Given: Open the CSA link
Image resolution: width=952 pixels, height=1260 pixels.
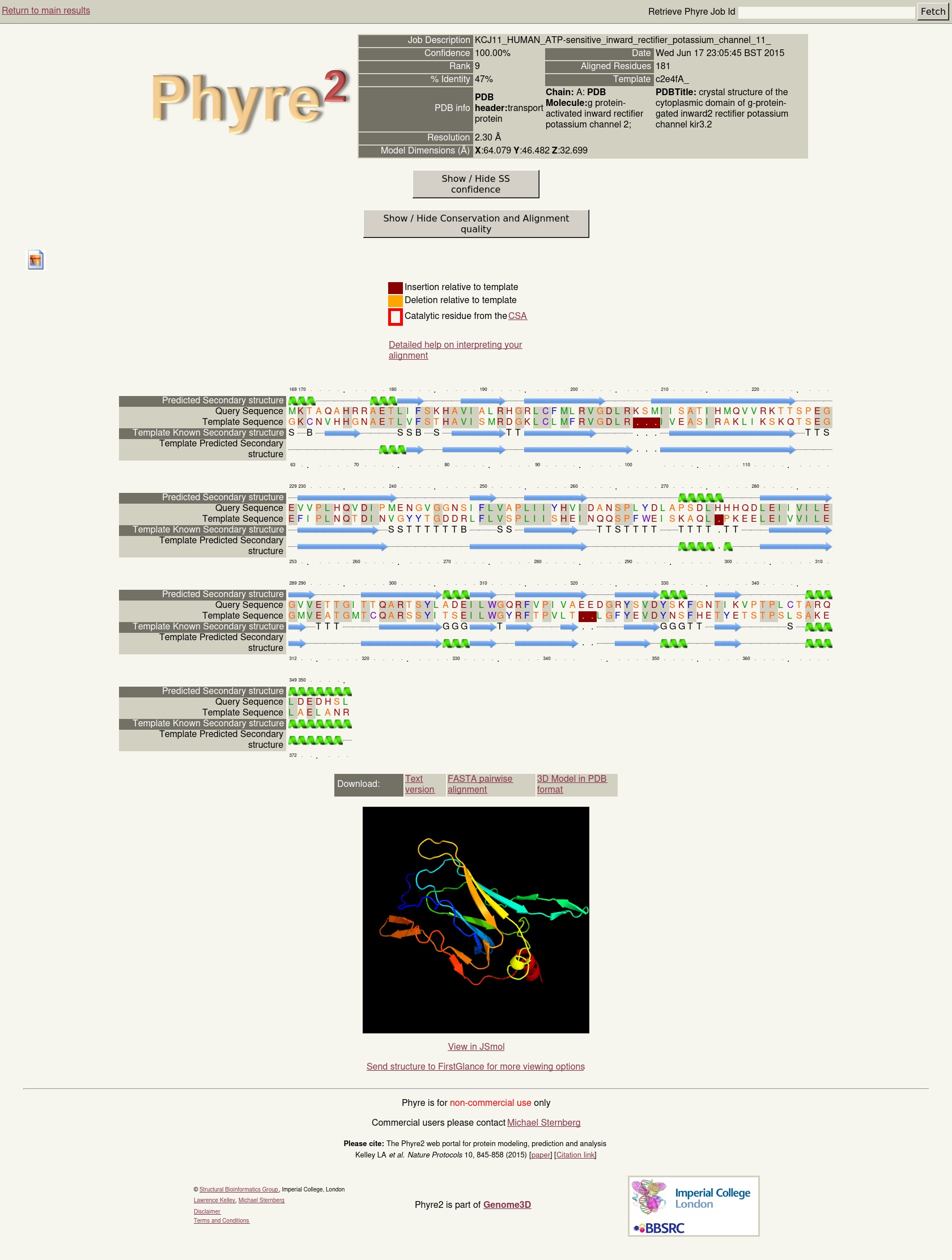Looking at the screenshot, I should coord(517,316).
